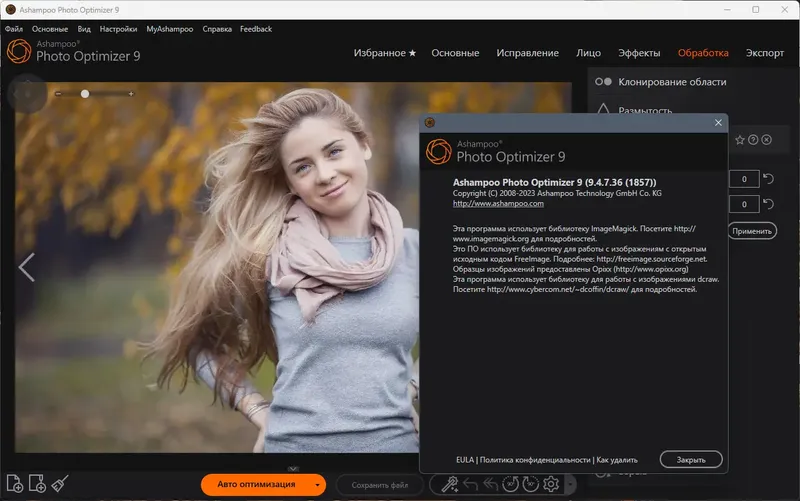Select the Клонирование области tool icon

click(x=603, y=82)
